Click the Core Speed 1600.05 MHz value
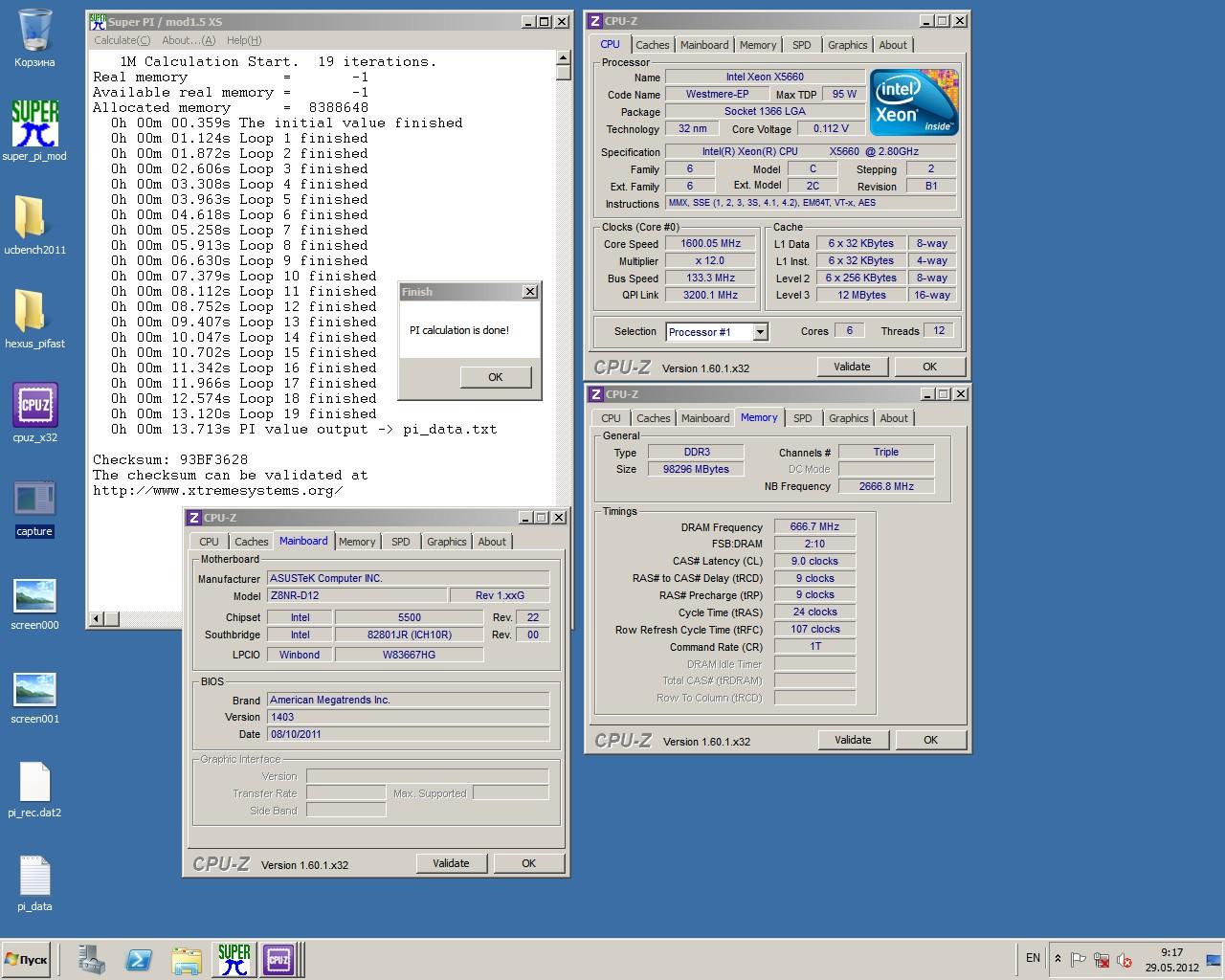Screen dimensions: 1225x980 click(710, 243)
